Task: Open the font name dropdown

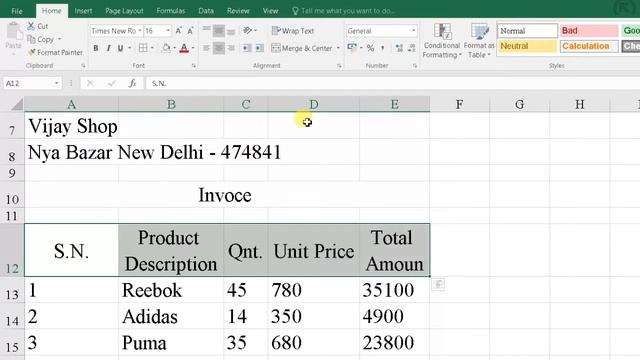Action: point(140,31)
